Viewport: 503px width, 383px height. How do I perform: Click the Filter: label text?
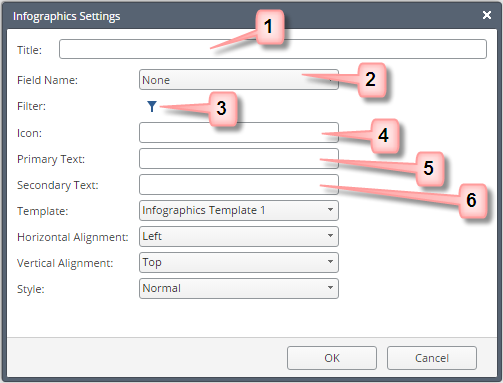tap(31, 106)
